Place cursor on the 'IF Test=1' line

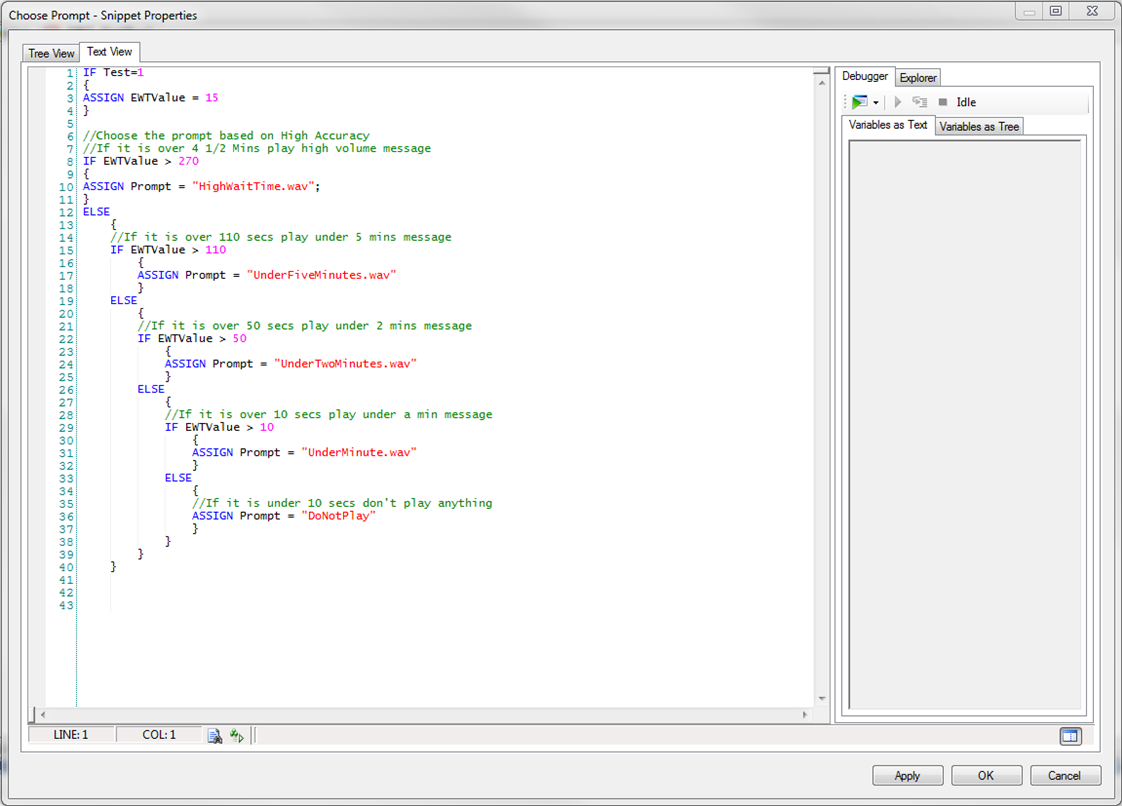[x=113, y=72]
